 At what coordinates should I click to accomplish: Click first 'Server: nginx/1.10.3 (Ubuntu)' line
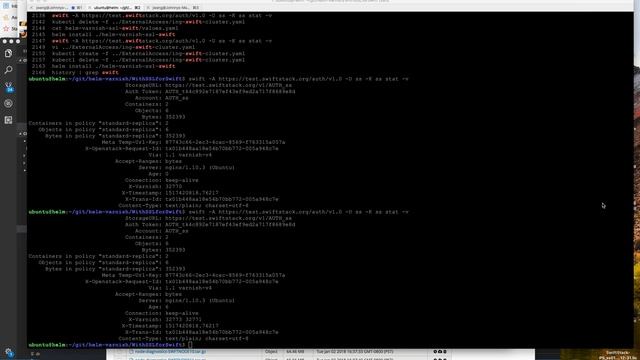[187, 167]
